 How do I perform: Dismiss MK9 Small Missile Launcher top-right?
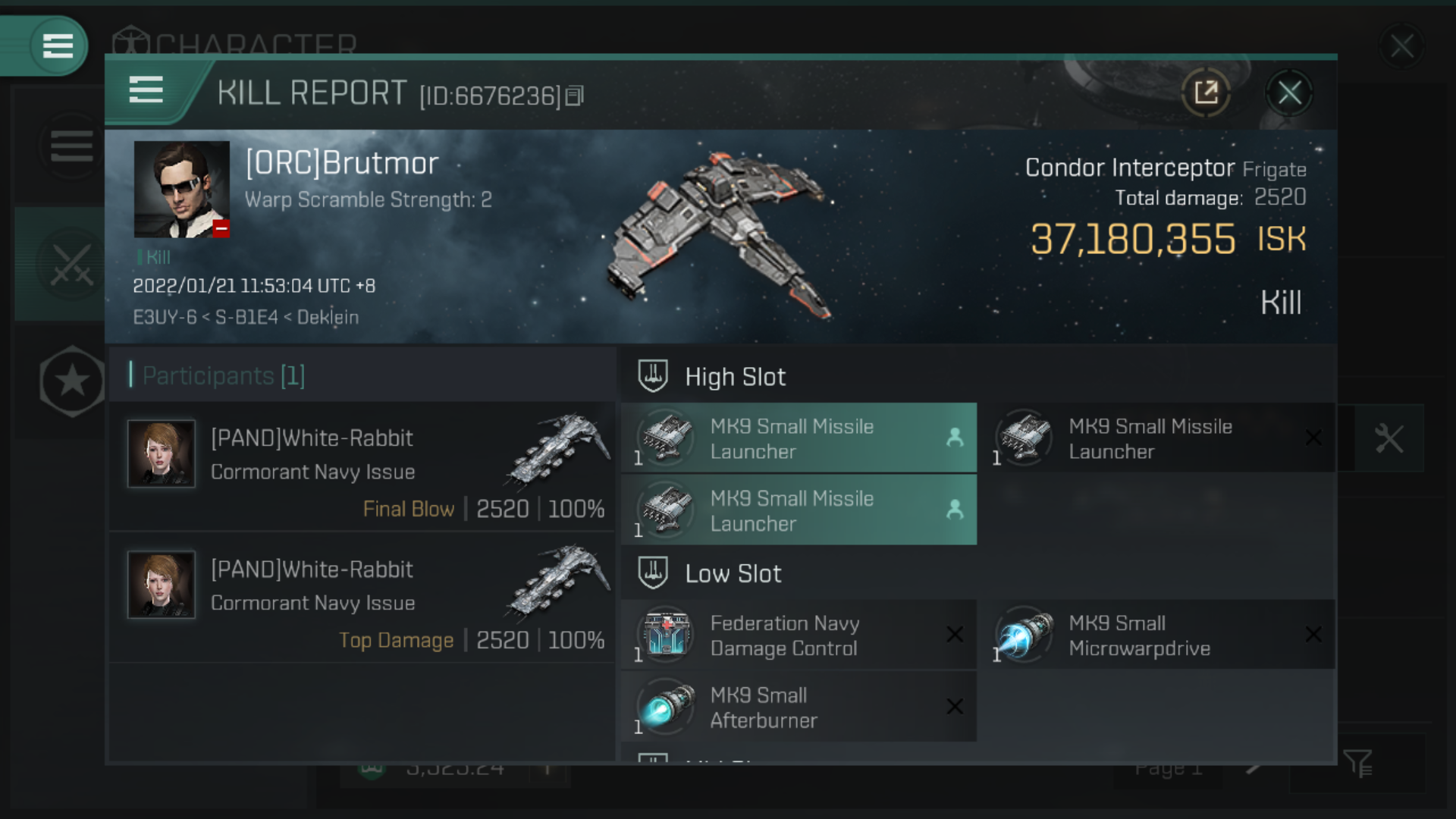1313,437
